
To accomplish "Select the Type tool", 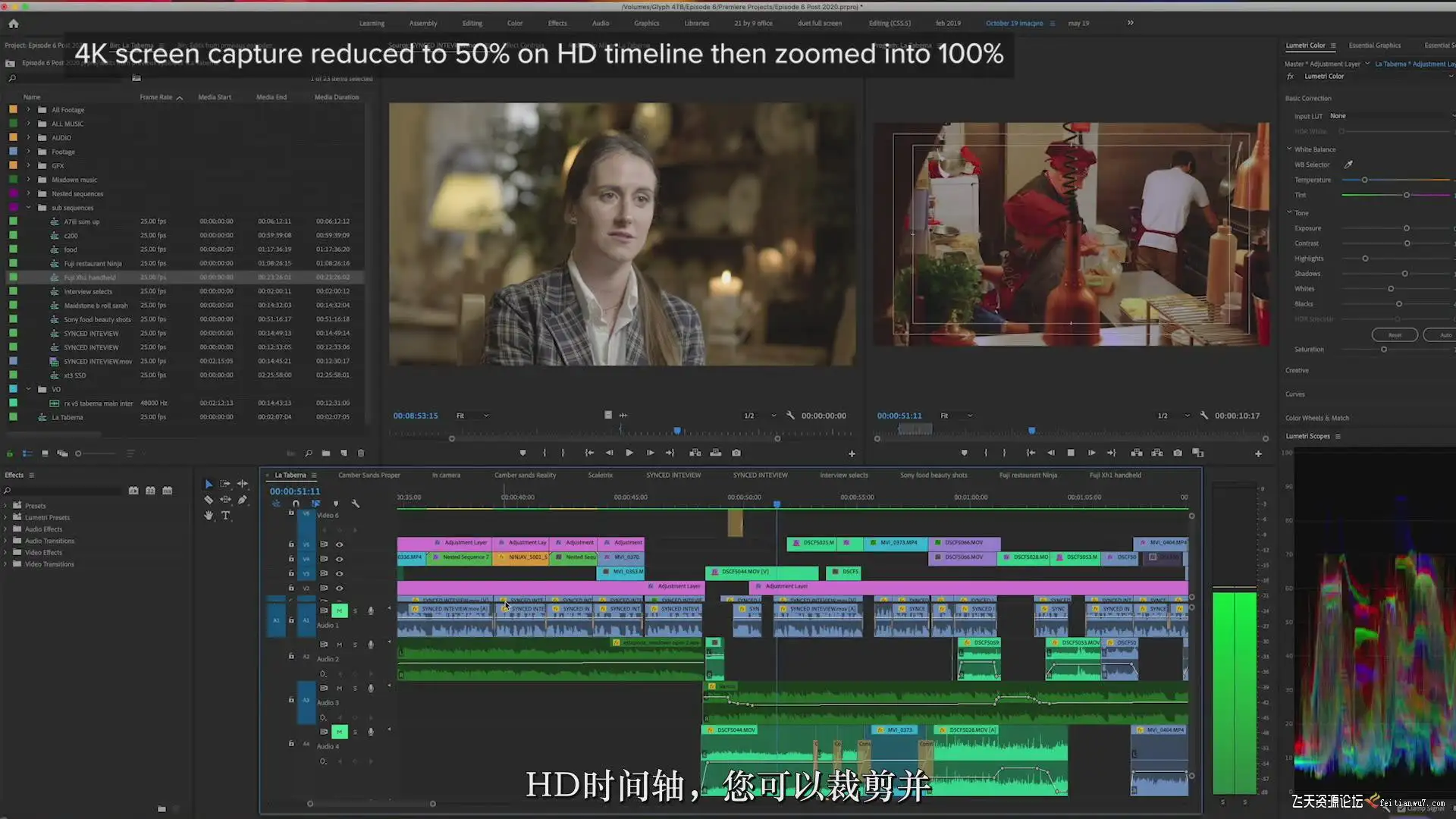I will (225, 516).
